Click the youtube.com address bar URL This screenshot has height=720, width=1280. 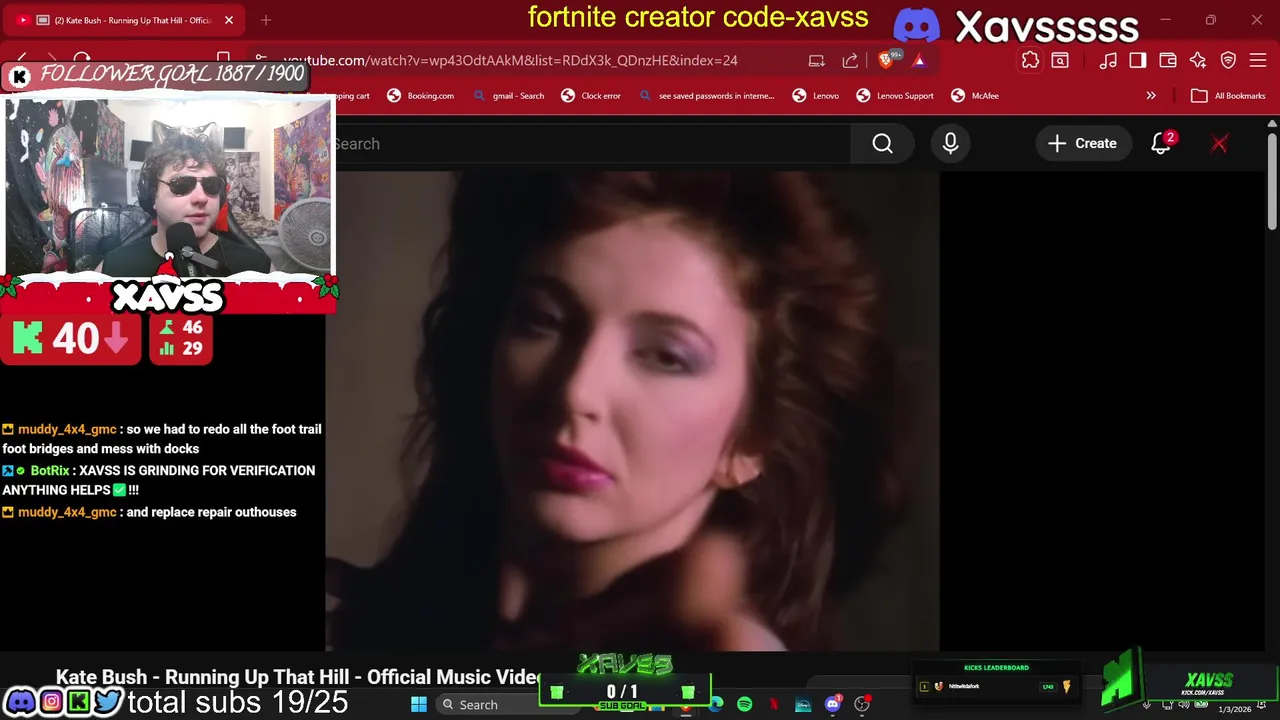pos(510,61)
